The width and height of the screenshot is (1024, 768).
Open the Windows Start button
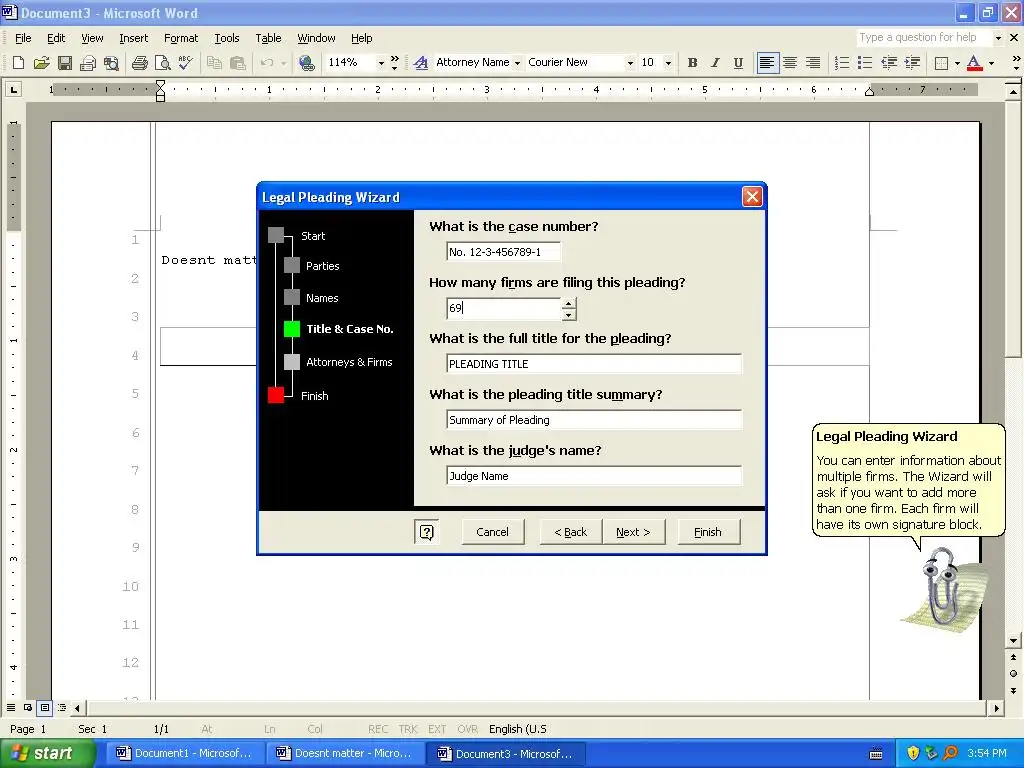pyautogui.click(x=48, y=753)
